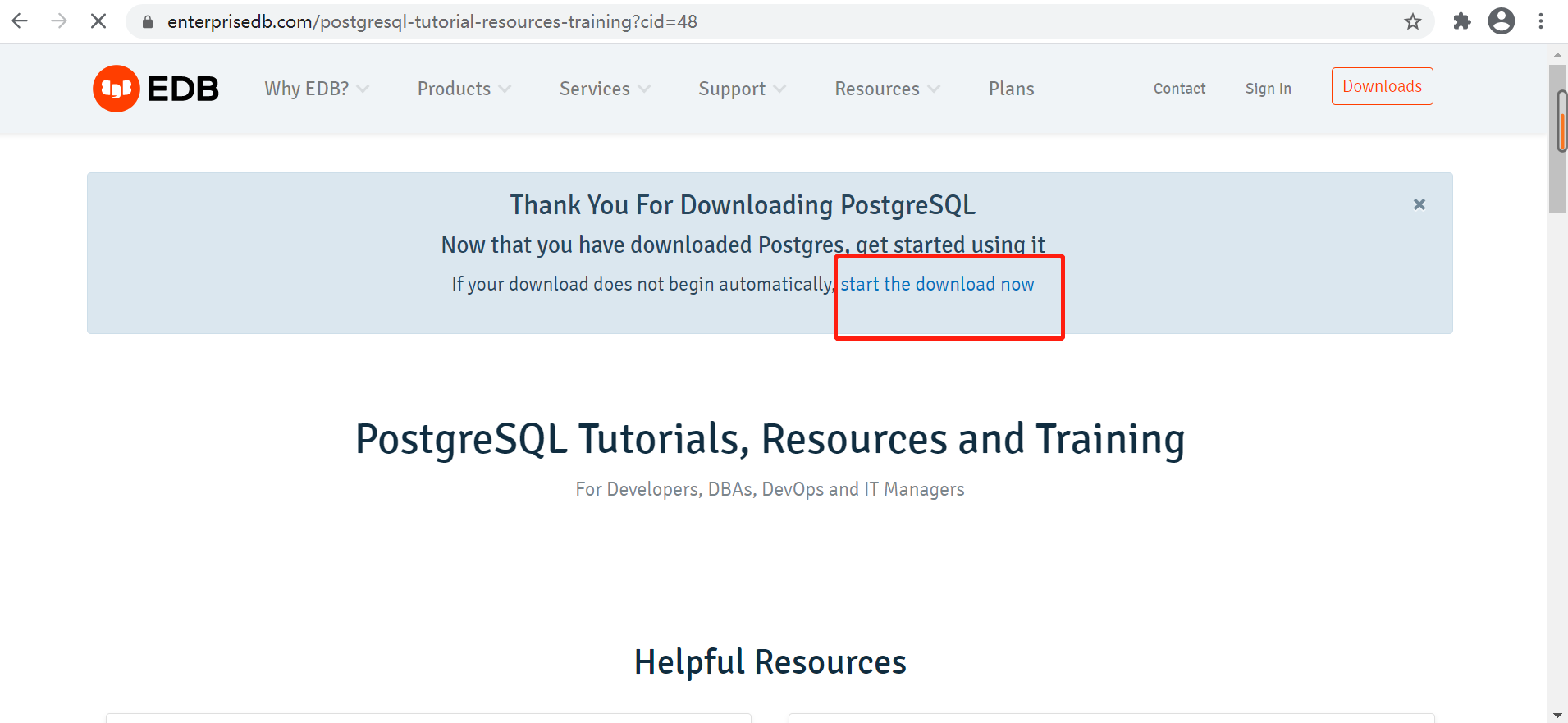Expand the Why EDB? menu

pos(317,89)
